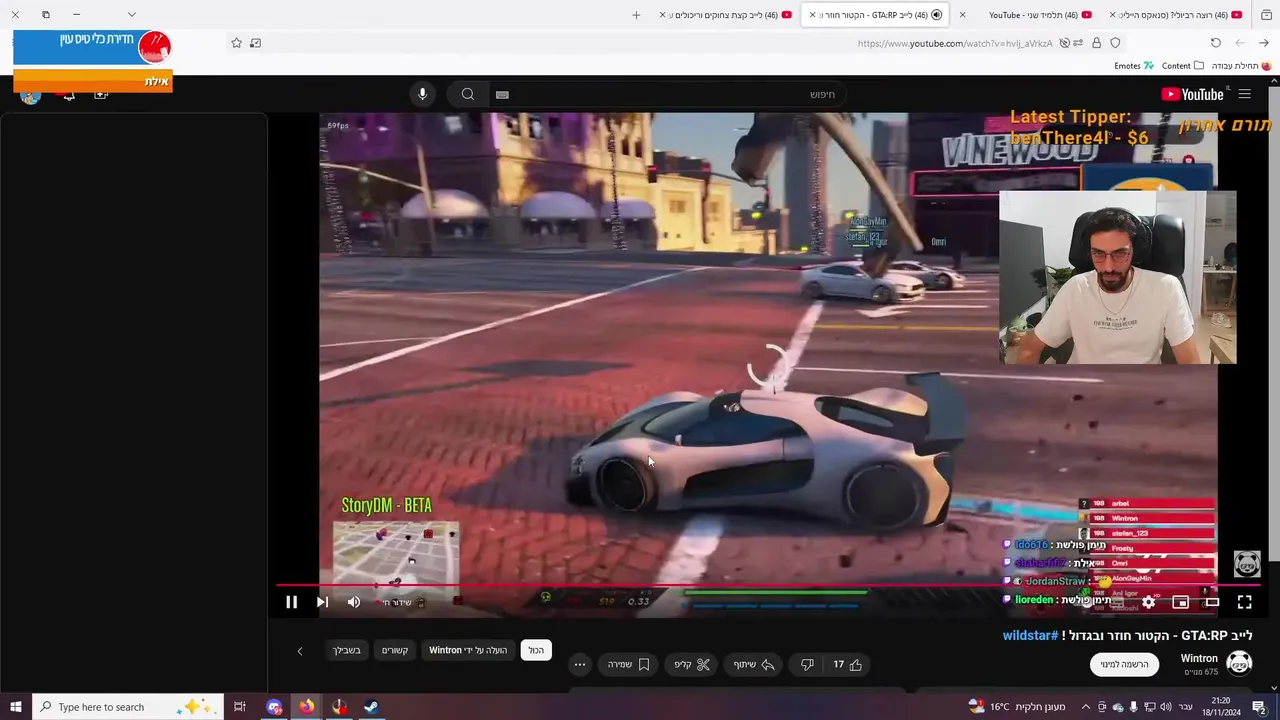This screenshot has height=720, width=1280.
Task: Toggle theater mode view
Action: [1212, 602]
